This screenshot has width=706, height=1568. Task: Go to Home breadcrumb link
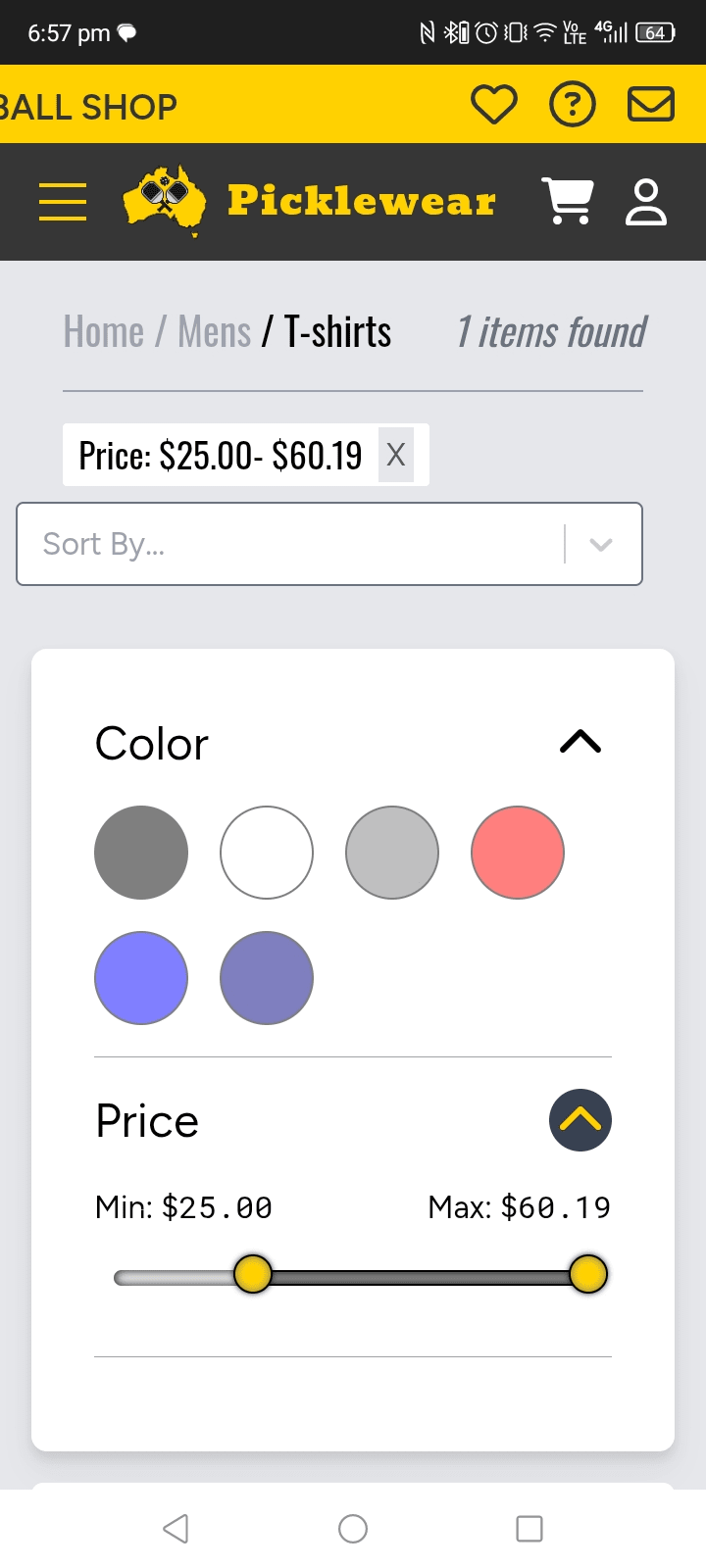coord(104,332)
